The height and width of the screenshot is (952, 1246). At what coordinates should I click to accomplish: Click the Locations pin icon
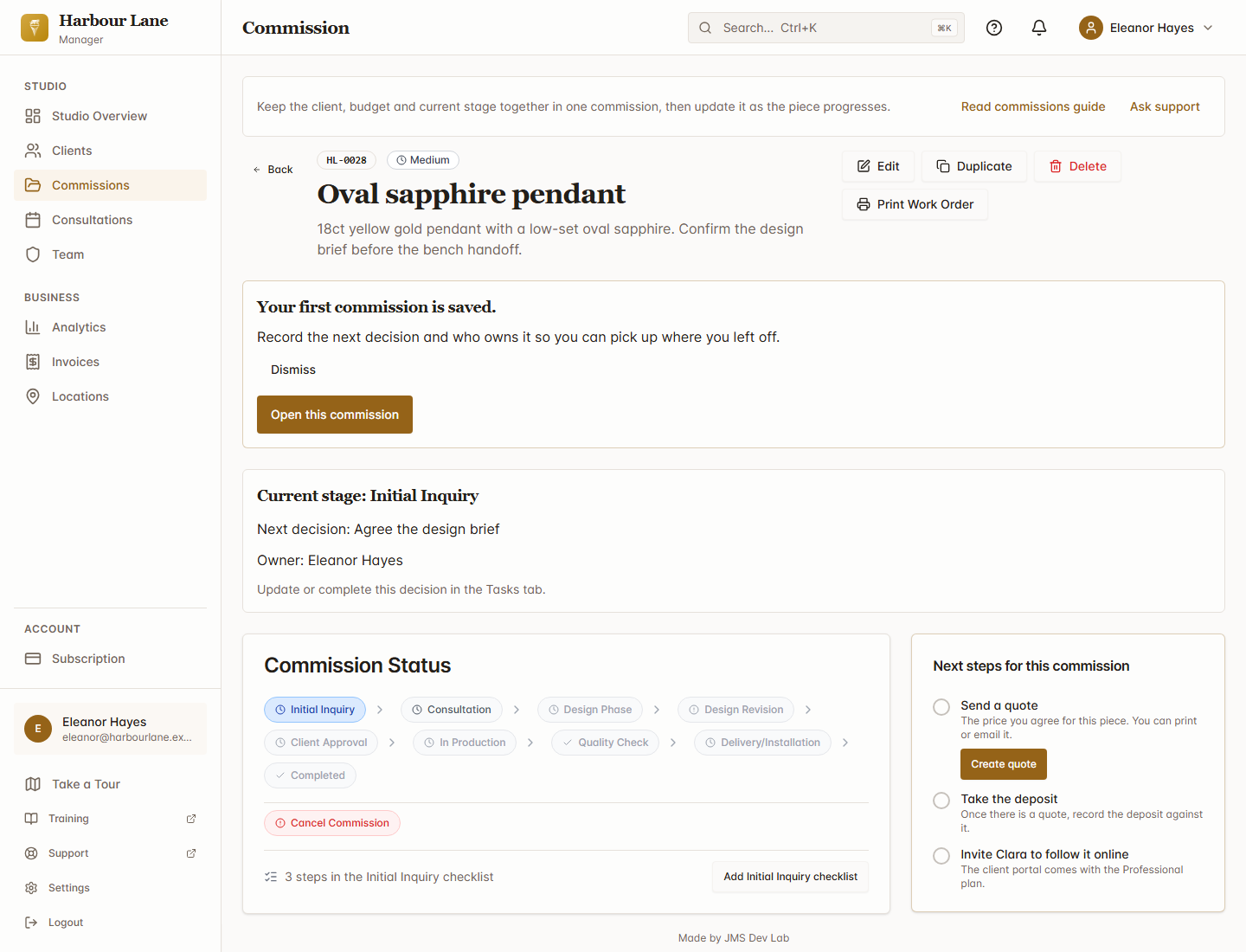click(33, 396)
